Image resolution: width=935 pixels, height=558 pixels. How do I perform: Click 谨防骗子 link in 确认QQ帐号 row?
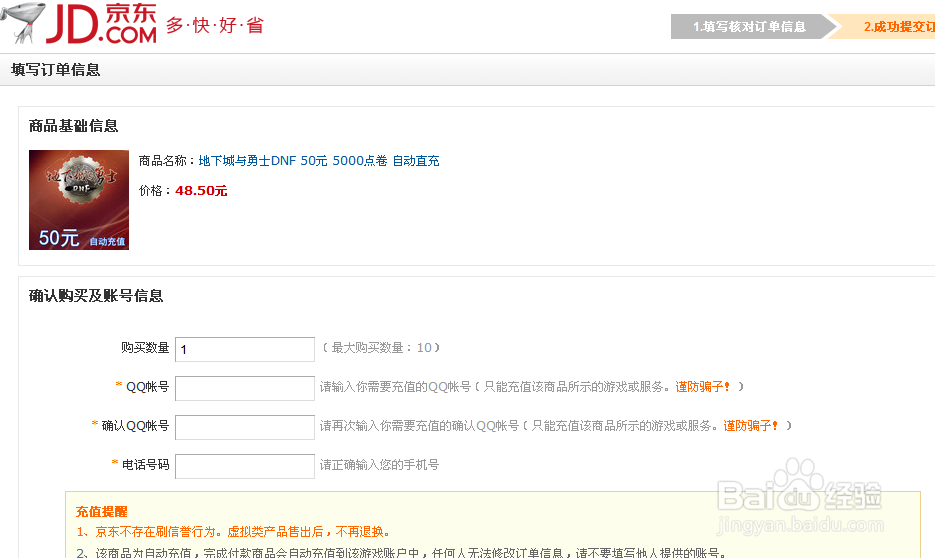(x=751, y=426)
